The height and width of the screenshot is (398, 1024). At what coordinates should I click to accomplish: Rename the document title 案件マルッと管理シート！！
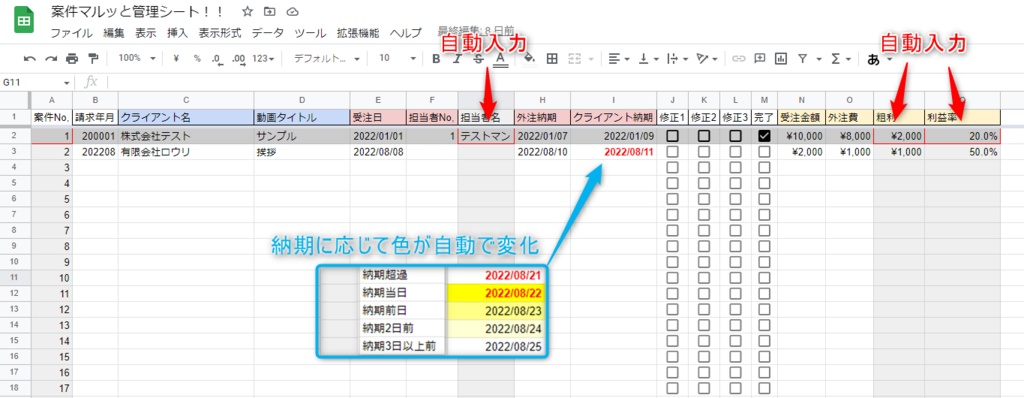click(137, 12)
